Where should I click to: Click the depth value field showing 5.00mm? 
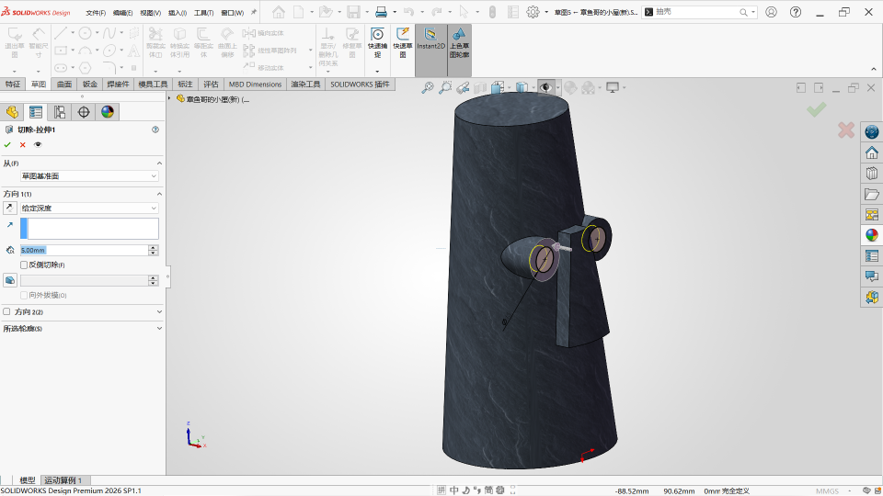[x=84, y=250]
